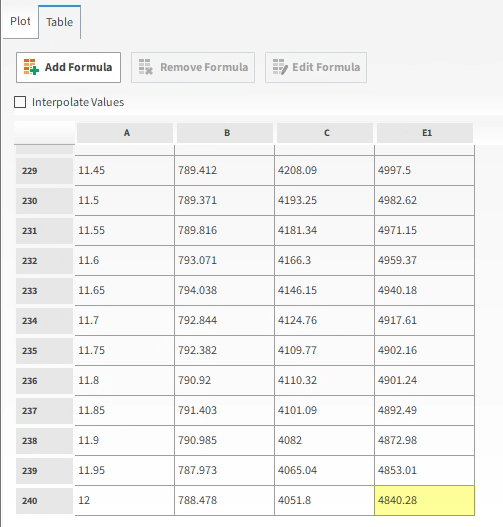This screenshot has height=527, width=503.
Task: Click the Remove Formula icon
Action: (146, 67)
